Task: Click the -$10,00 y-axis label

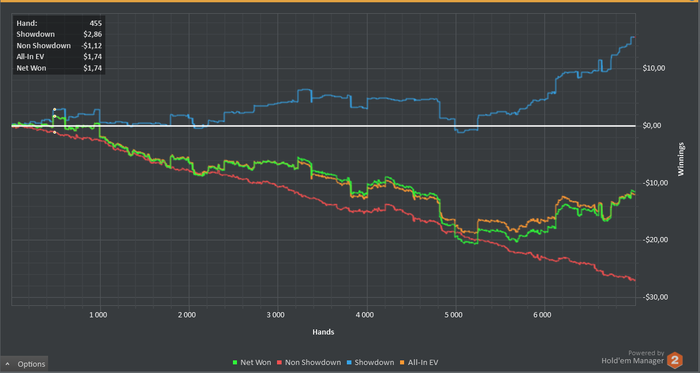Action: 655,183
